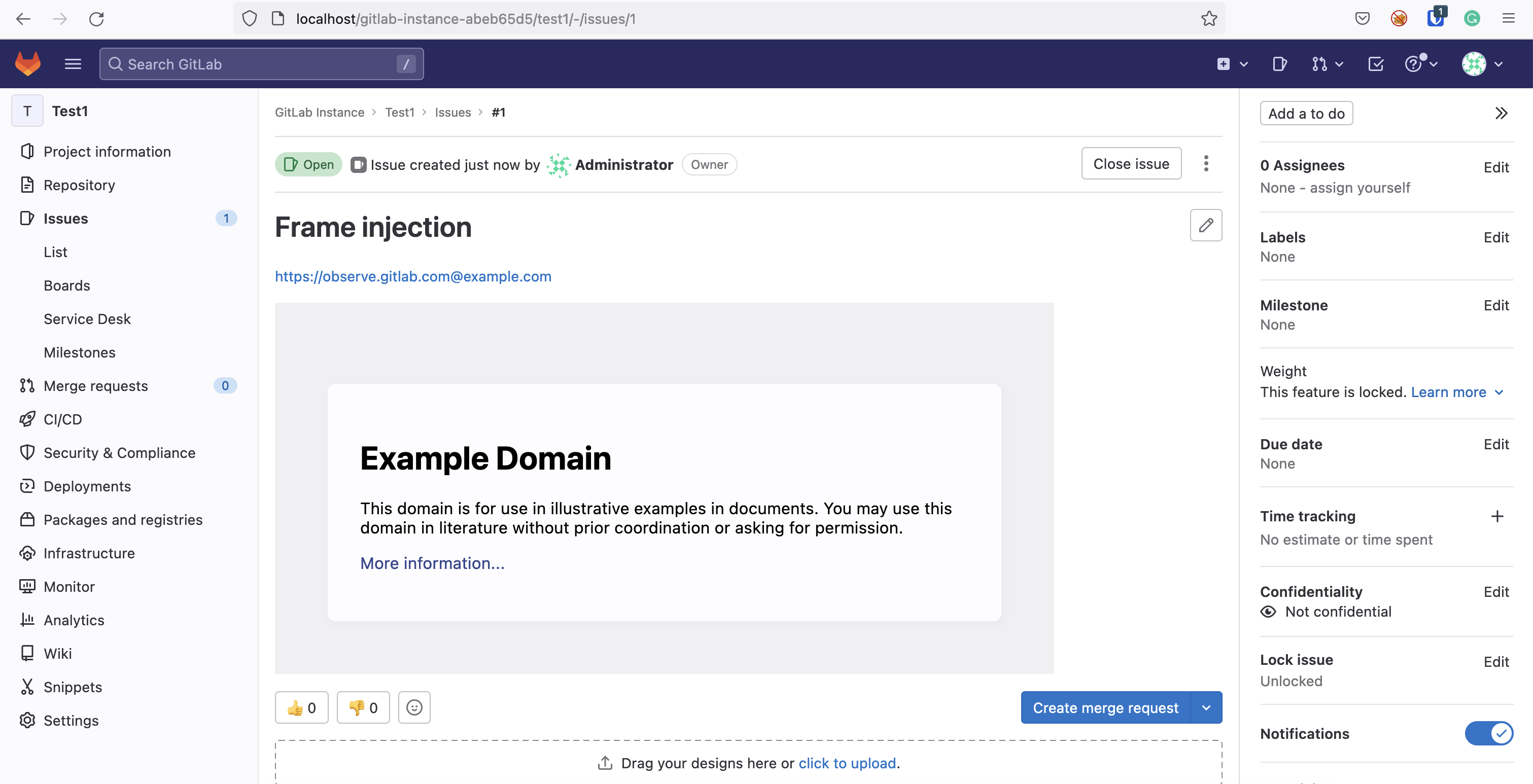Open the observe.gitlab.com@example.com link
The image size is (1533, 784).
pos(413,276)
